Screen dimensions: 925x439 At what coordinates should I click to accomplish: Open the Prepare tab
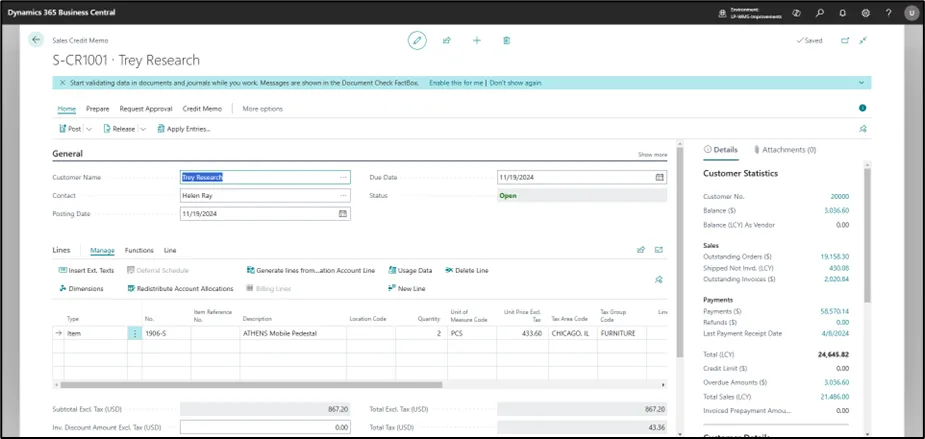97,109
